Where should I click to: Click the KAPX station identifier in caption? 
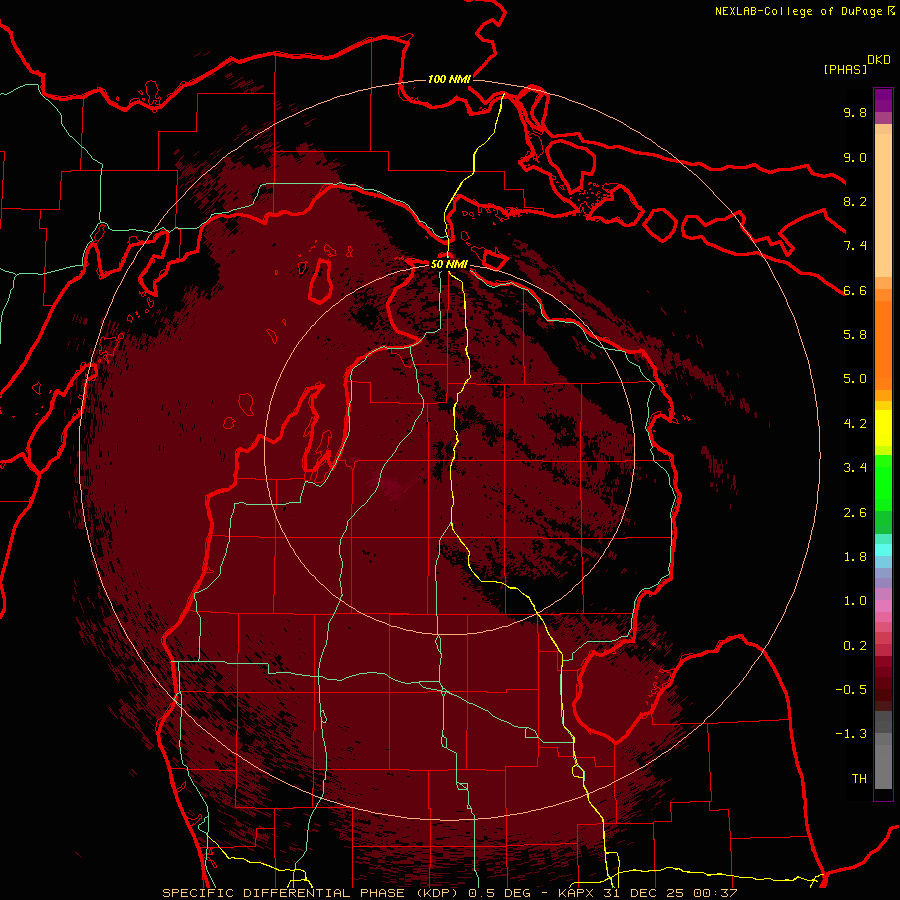point(577,893)
